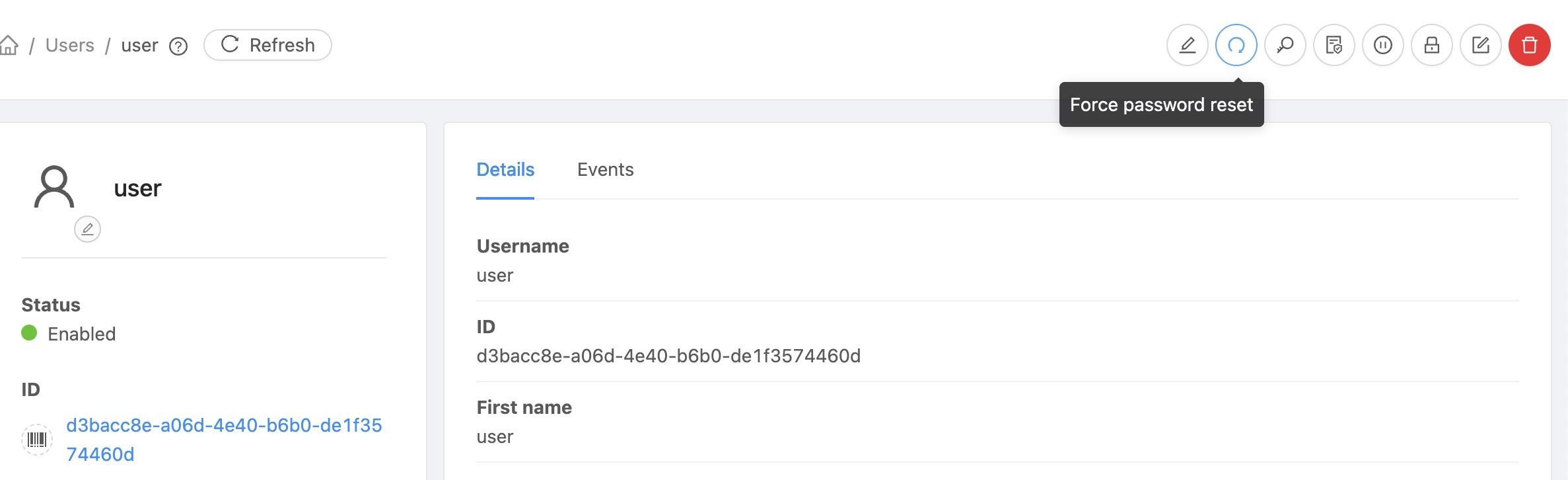Click the pause suspend-user icon
This screenshot has height=480, width=1568.
point(1382,45)
